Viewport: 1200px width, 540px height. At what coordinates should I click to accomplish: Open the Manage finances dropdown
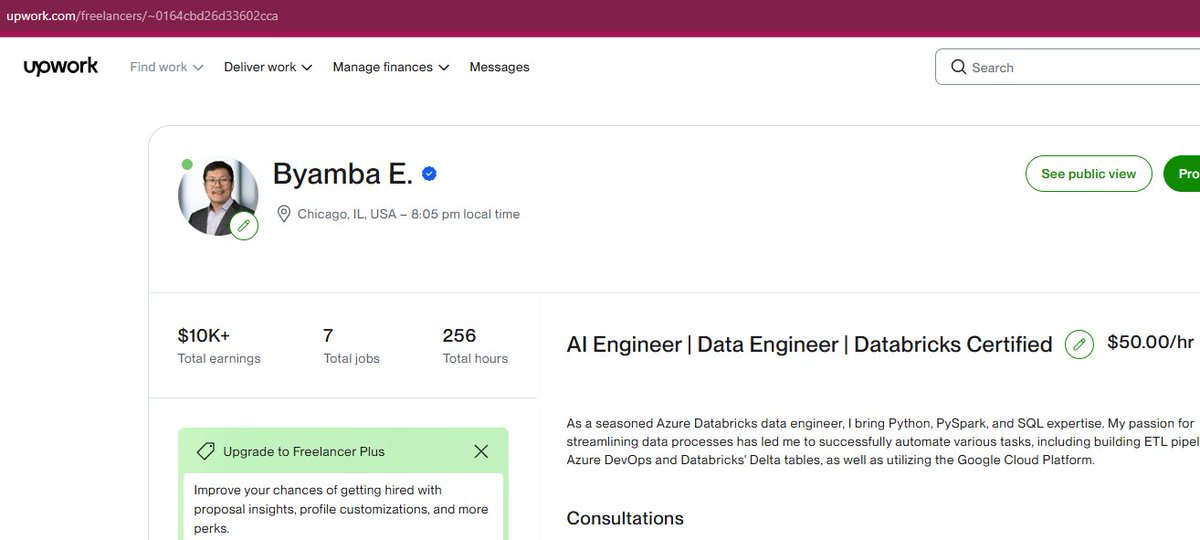(391, 67)
